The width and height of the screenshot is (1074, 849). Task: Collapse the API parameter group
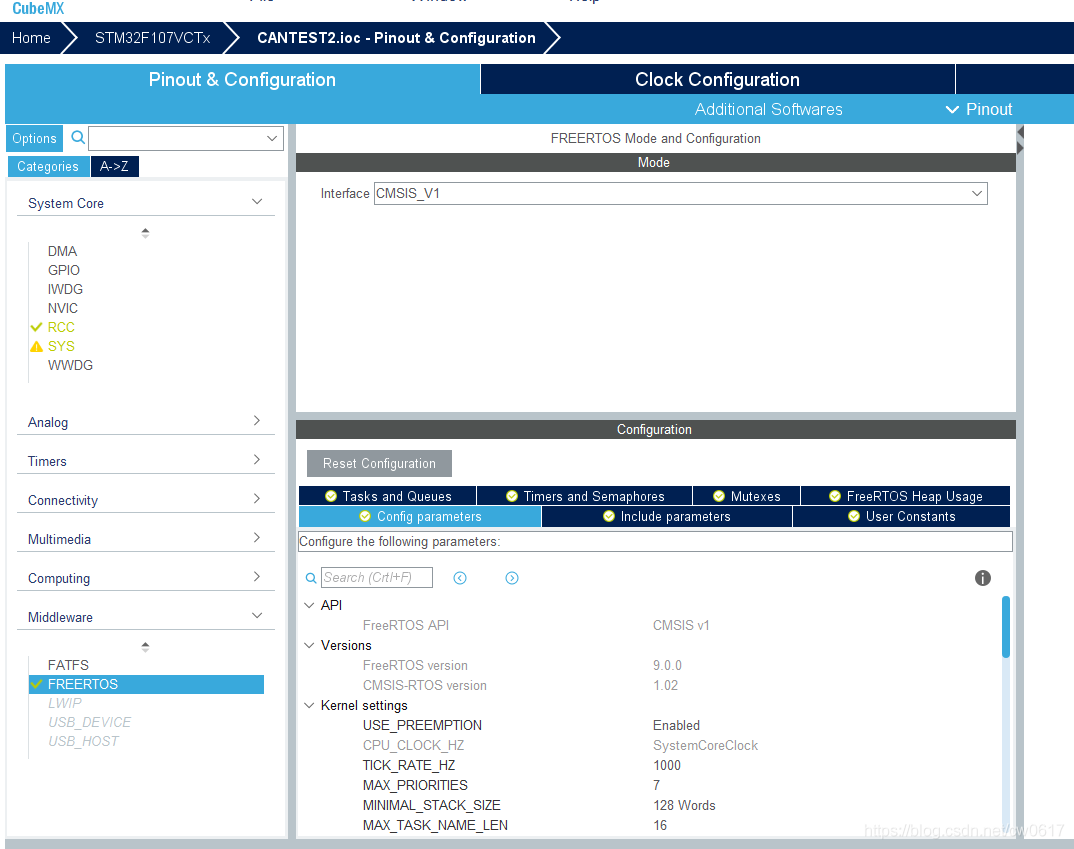310,605
